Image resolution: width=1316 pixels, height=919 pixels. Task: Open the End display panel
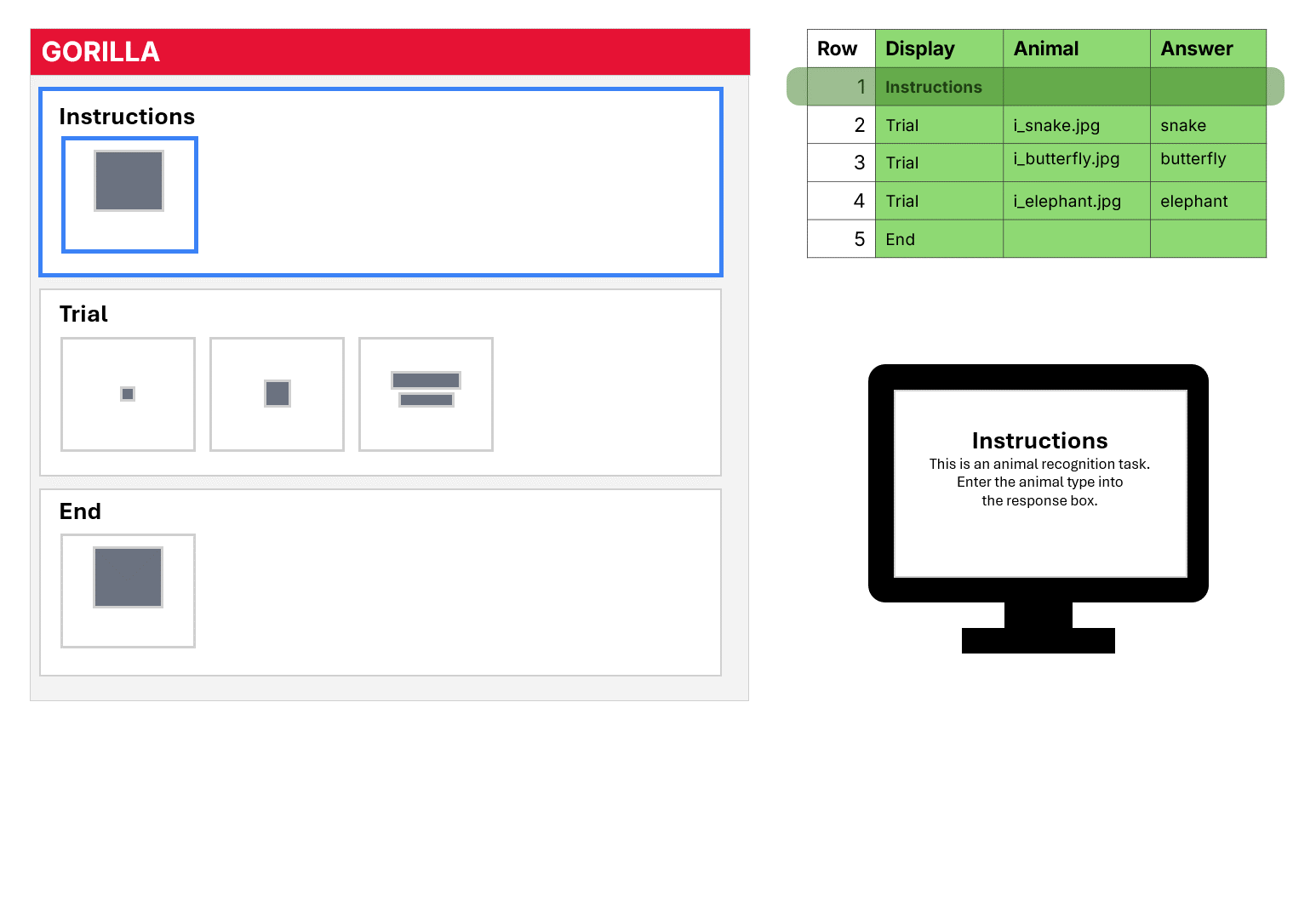click(x=380, y=580)
